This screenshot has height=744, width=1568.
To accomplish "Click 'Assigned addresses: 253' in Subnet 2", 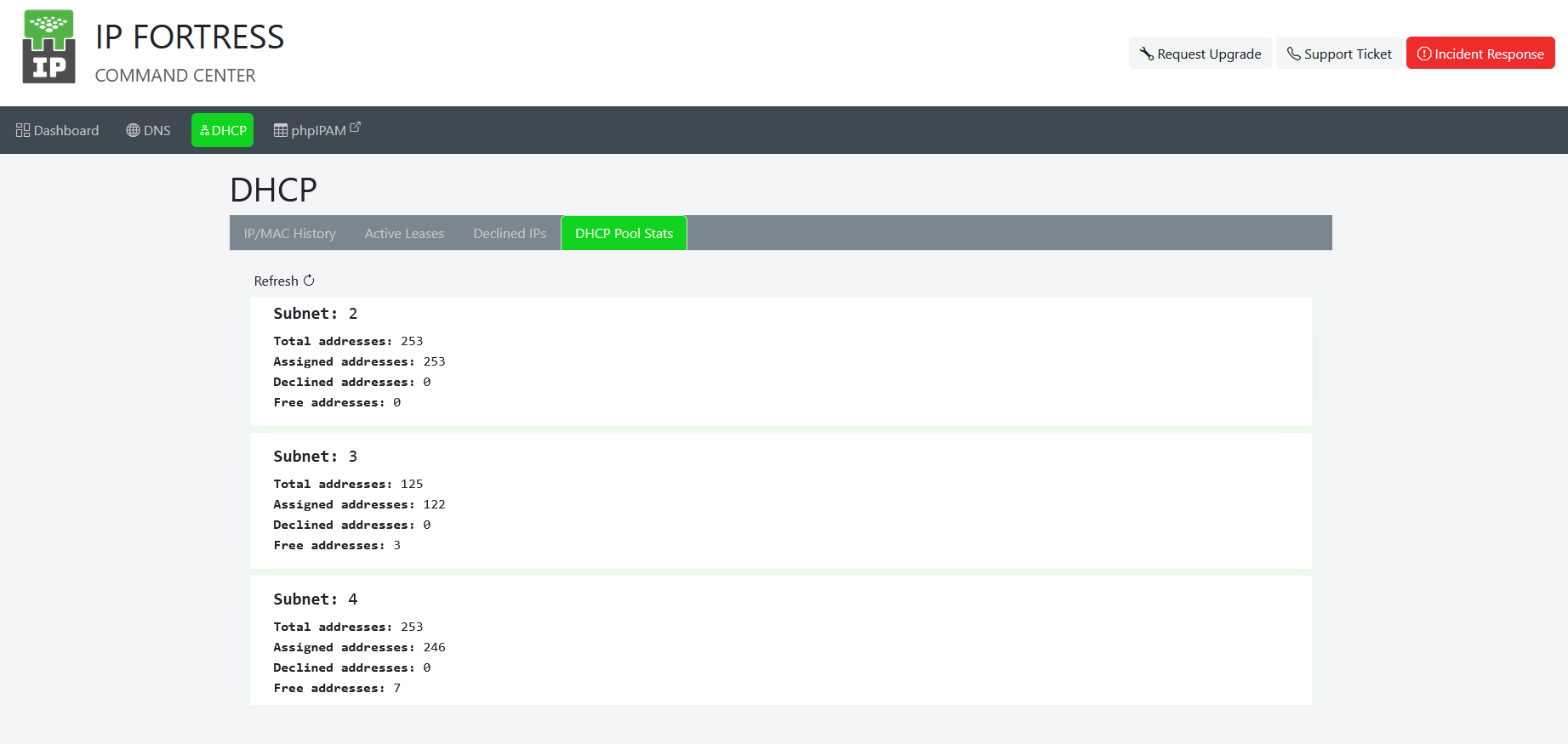I will coord(359,361).
